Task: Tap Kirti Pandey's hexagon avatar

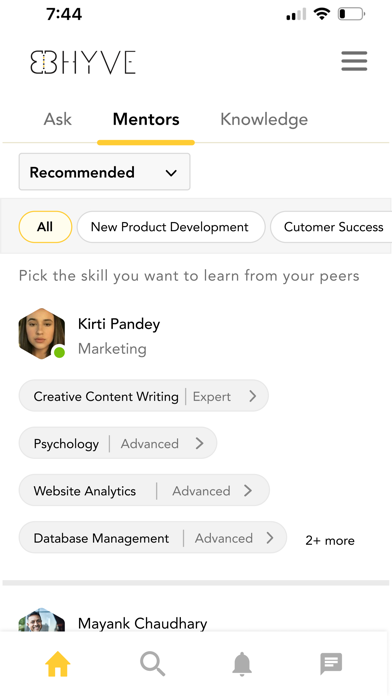Action: coord(42,333)
